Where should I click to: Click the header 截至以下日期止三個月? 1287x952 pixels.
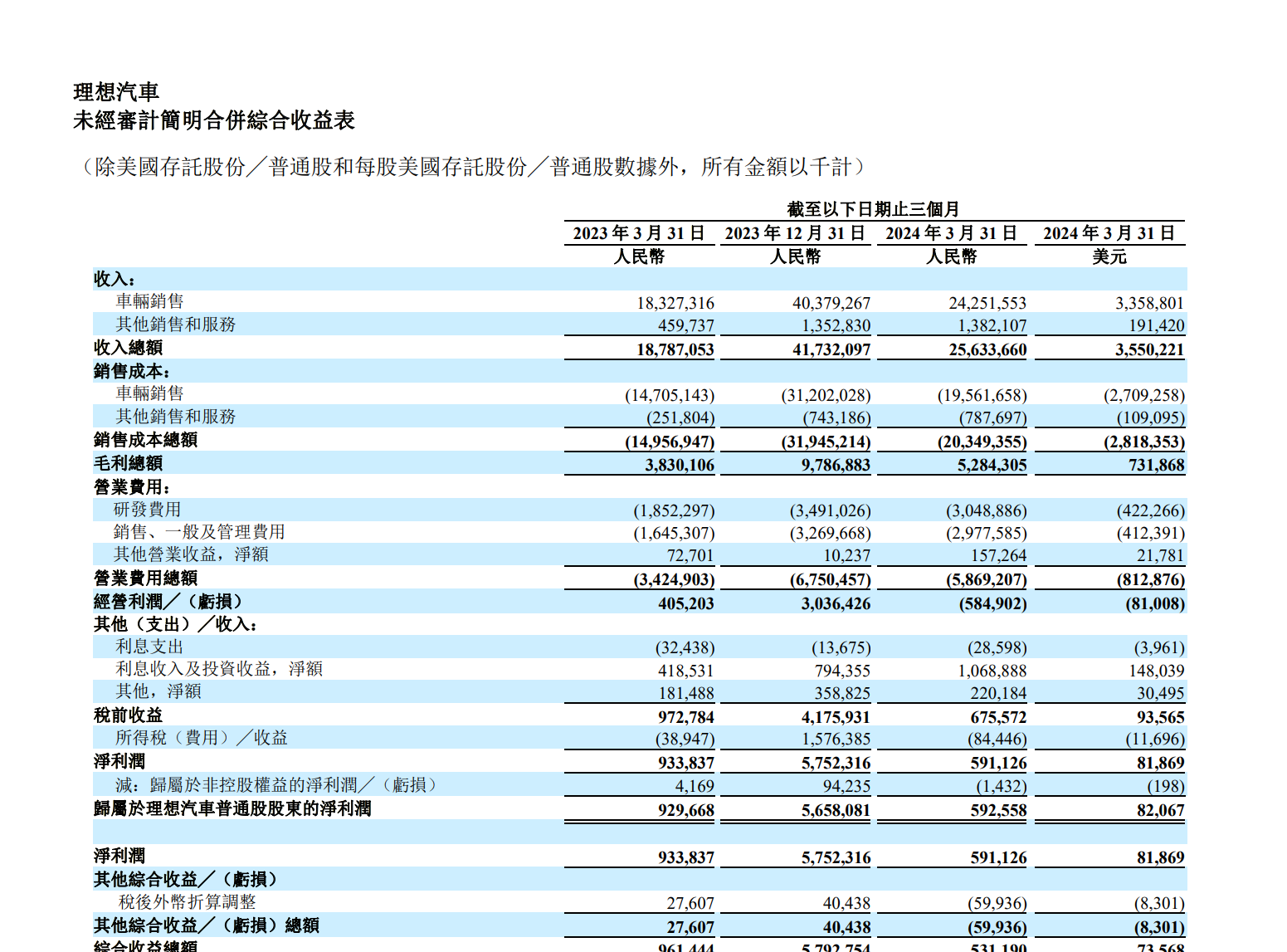[x=874, y=209]
